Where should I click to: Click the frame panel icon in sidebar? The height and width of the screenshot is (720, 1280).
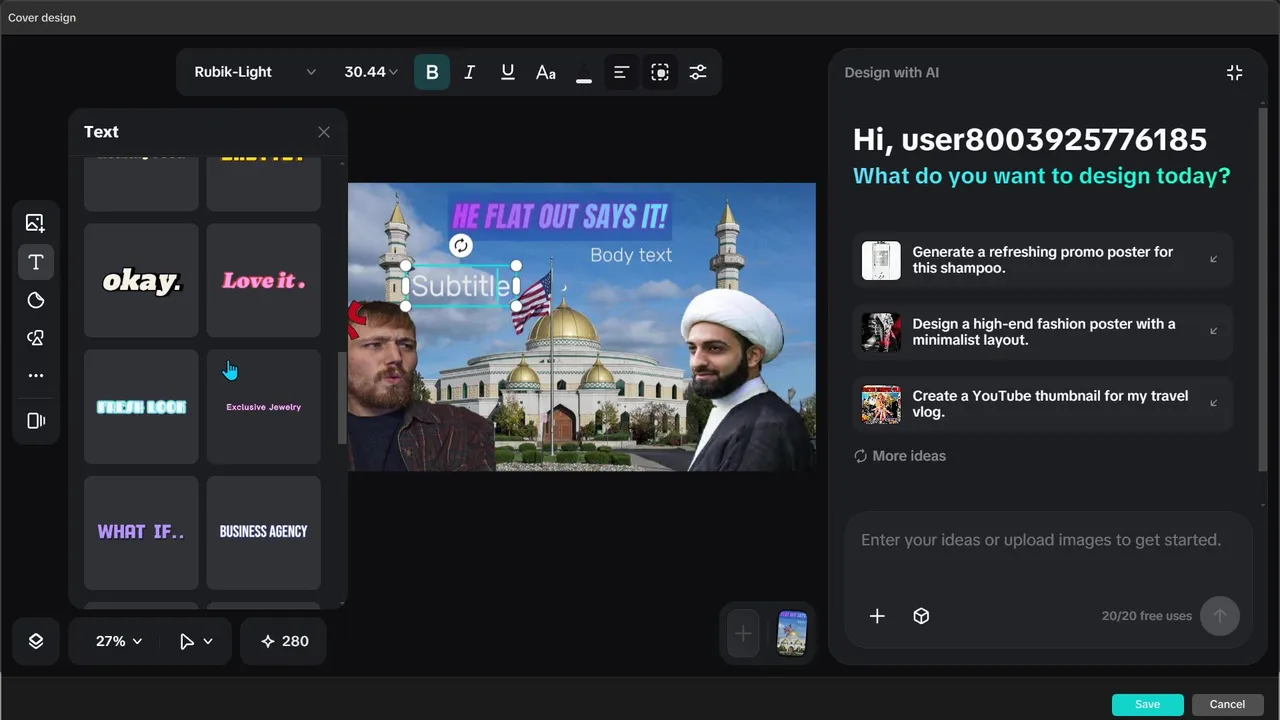36,421
